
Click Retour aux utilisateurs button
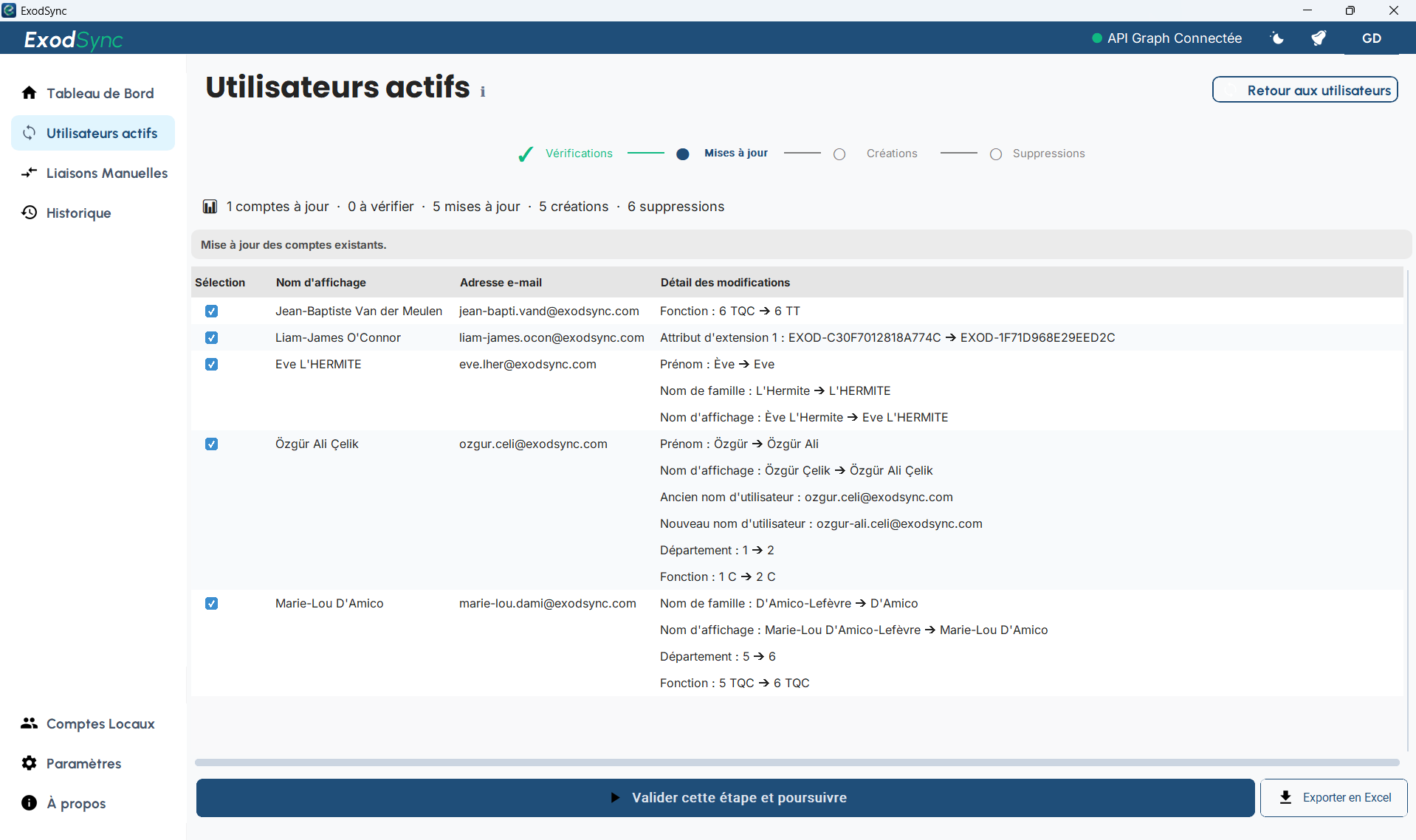(x=1305, y=90)
